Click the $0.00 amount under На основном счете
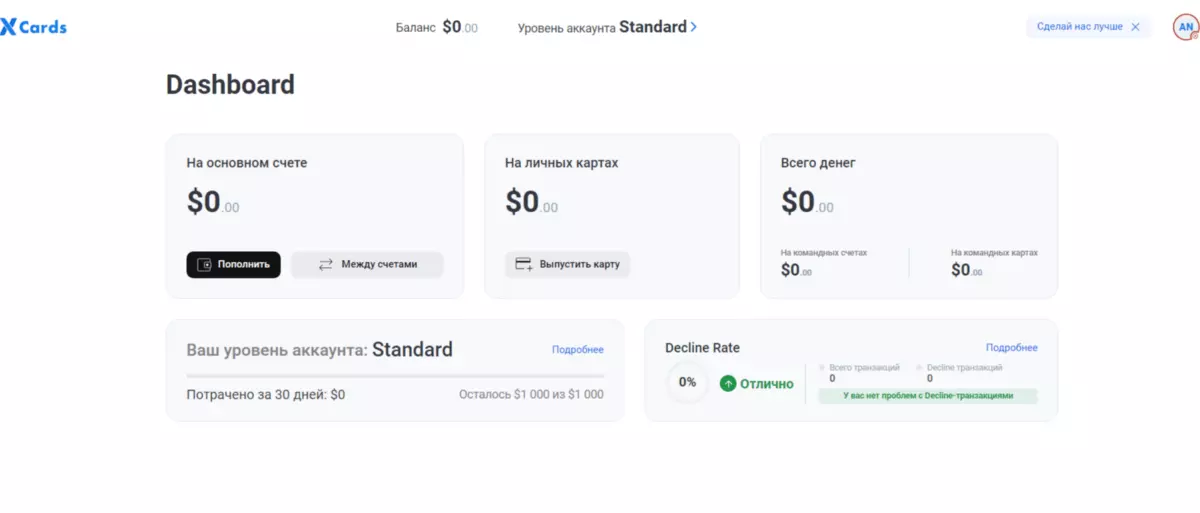Image resolution: width=1200 pixels, height=513 pixels. click(213, 202)
